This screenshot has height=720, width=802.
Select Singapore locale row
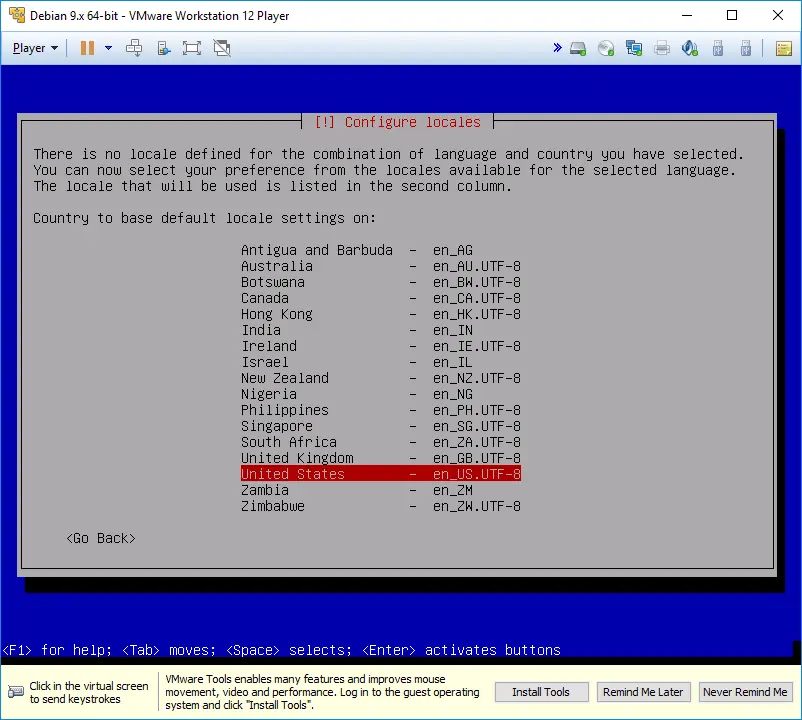point(381,426)
